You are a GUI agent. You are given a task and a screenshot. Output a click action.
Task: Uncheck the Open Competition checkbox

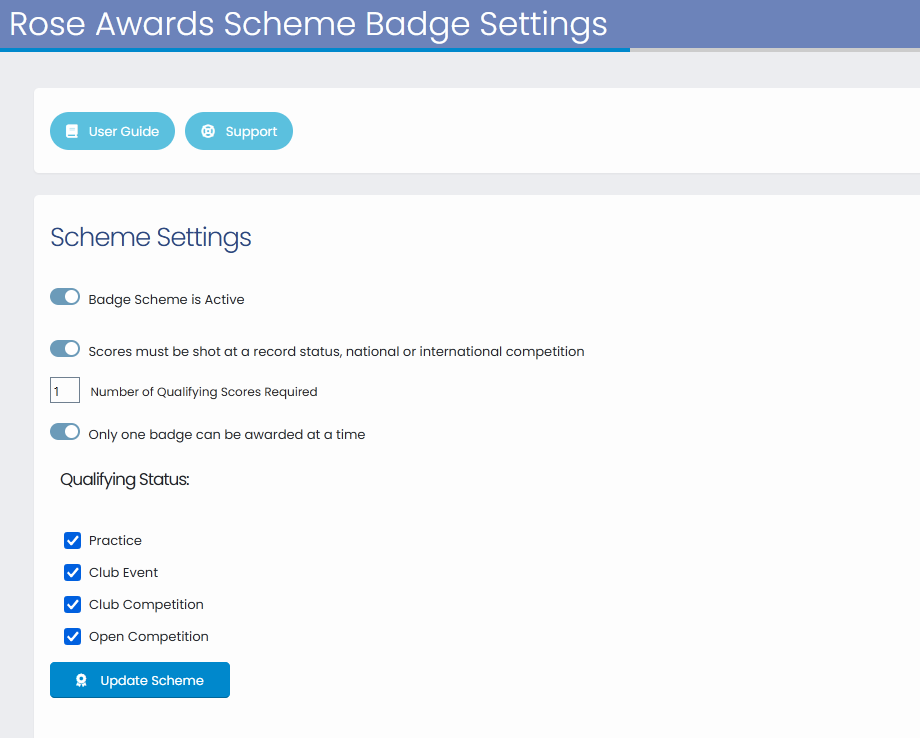click(72, 637)
